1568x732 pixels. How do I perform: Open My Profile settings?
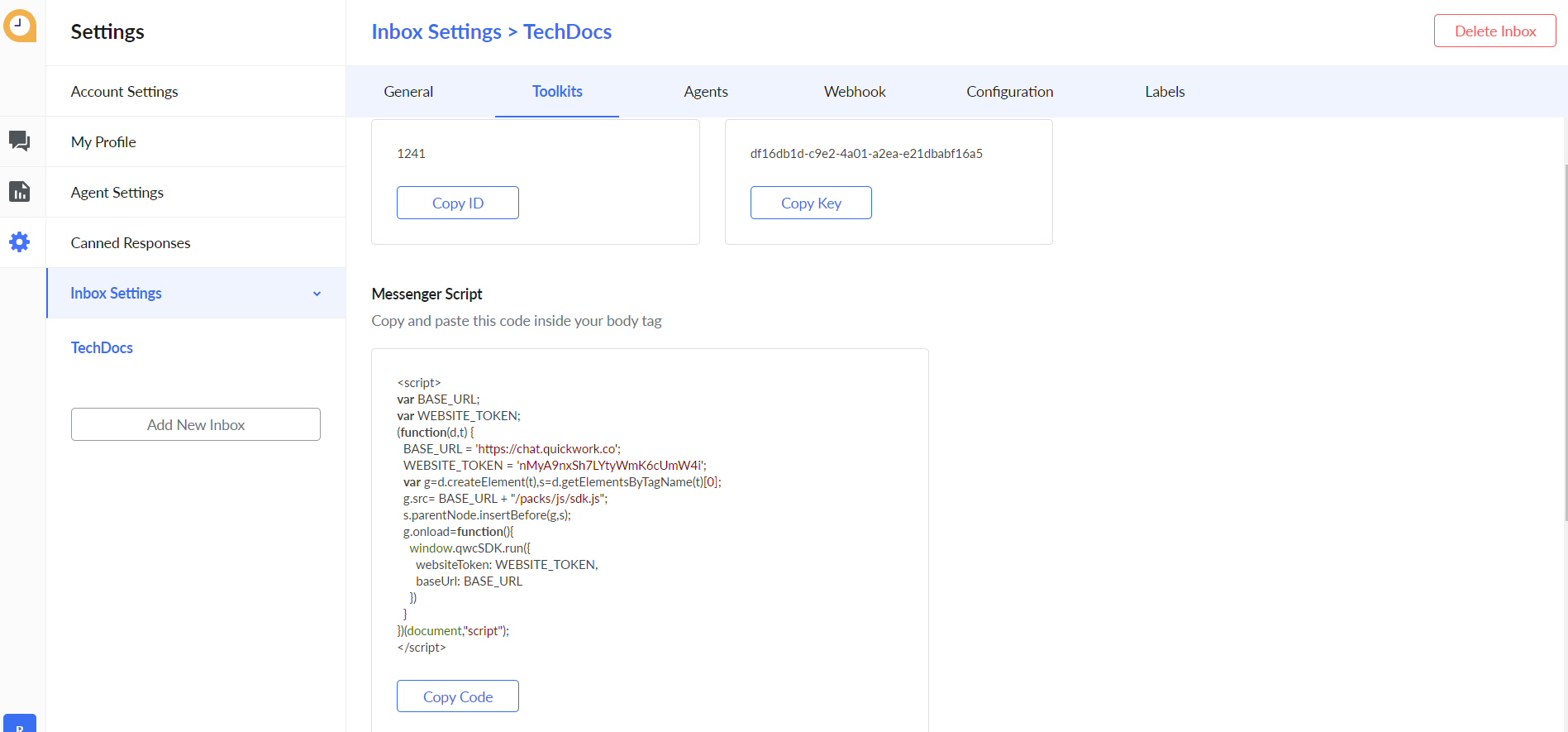(x=196, y=141)
